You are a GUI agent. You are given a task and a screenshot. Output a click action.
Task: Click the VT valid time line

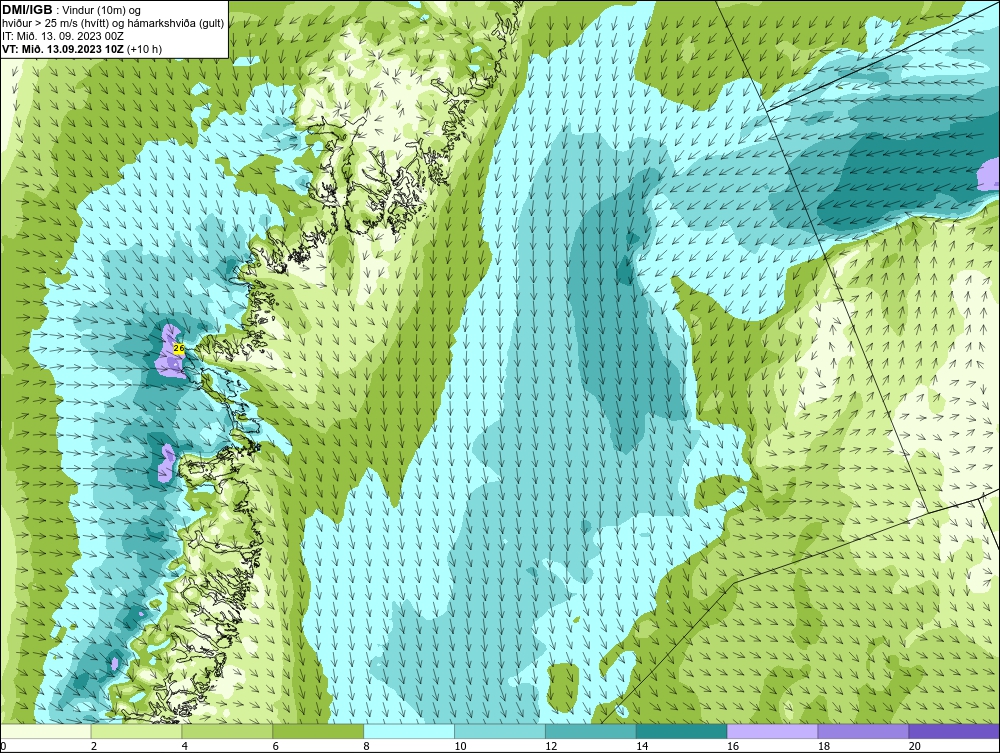click(x=82, y=49)
